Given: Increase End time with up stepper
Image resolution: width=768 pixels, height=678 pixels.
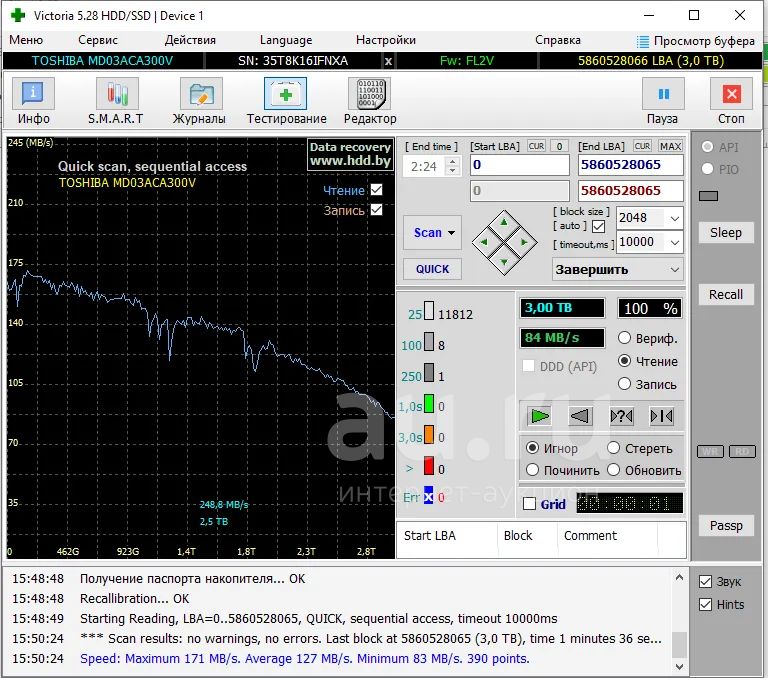Looking at the screenshot, I should click(453, 161).
